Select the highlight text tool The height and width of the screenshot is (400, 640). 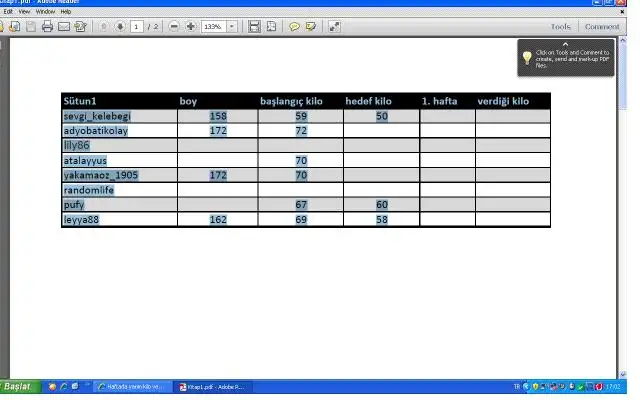click(311, 26)
